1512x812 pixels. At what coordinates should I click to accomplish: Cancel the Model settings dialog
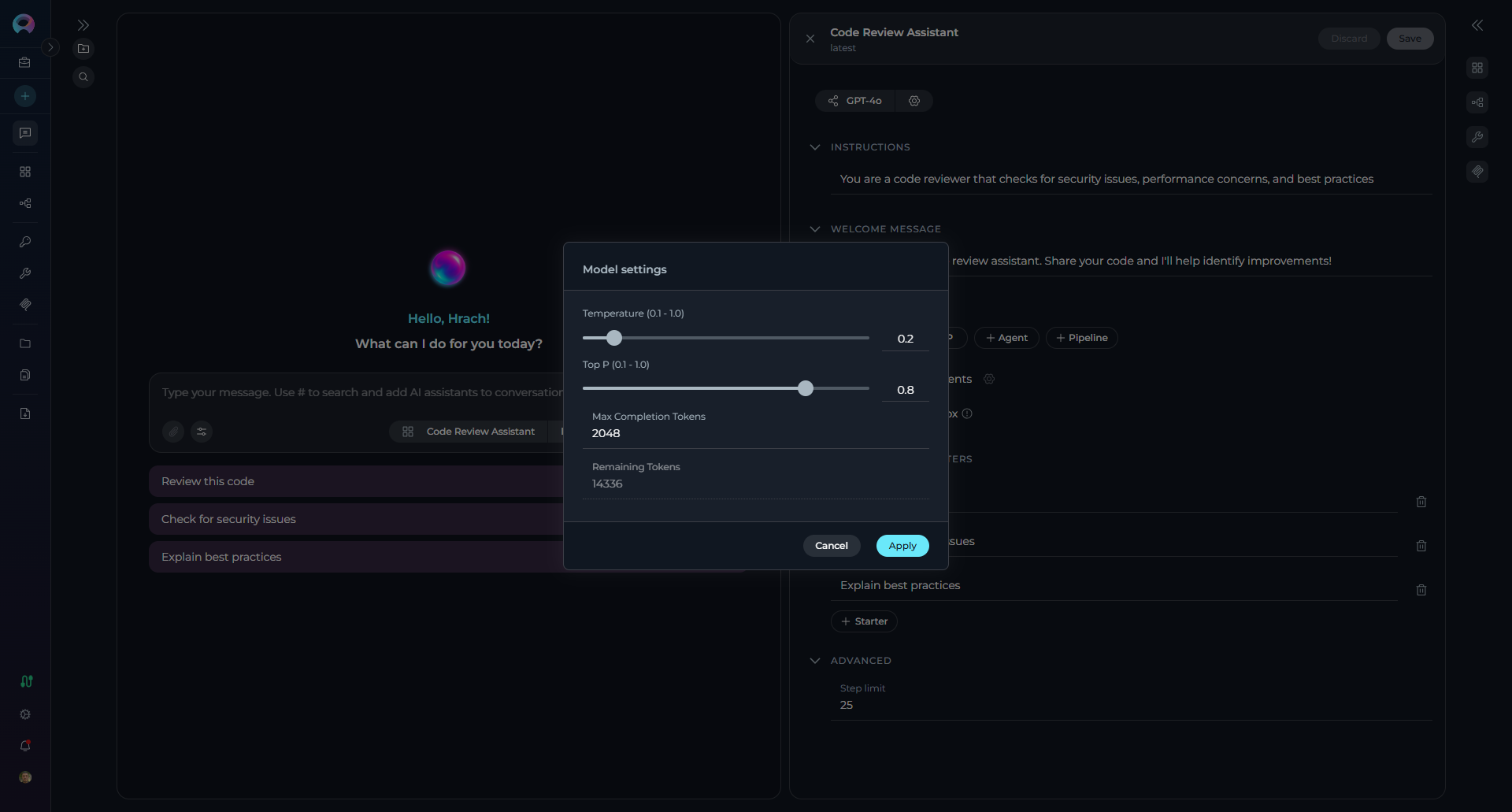point(831,546)
